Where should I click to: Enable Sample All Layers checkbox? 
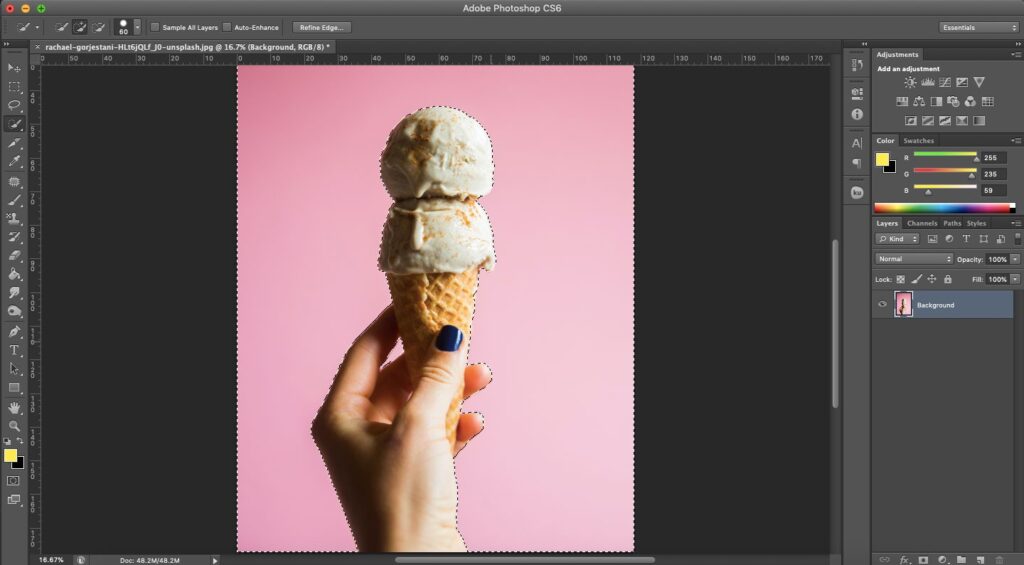155,27
